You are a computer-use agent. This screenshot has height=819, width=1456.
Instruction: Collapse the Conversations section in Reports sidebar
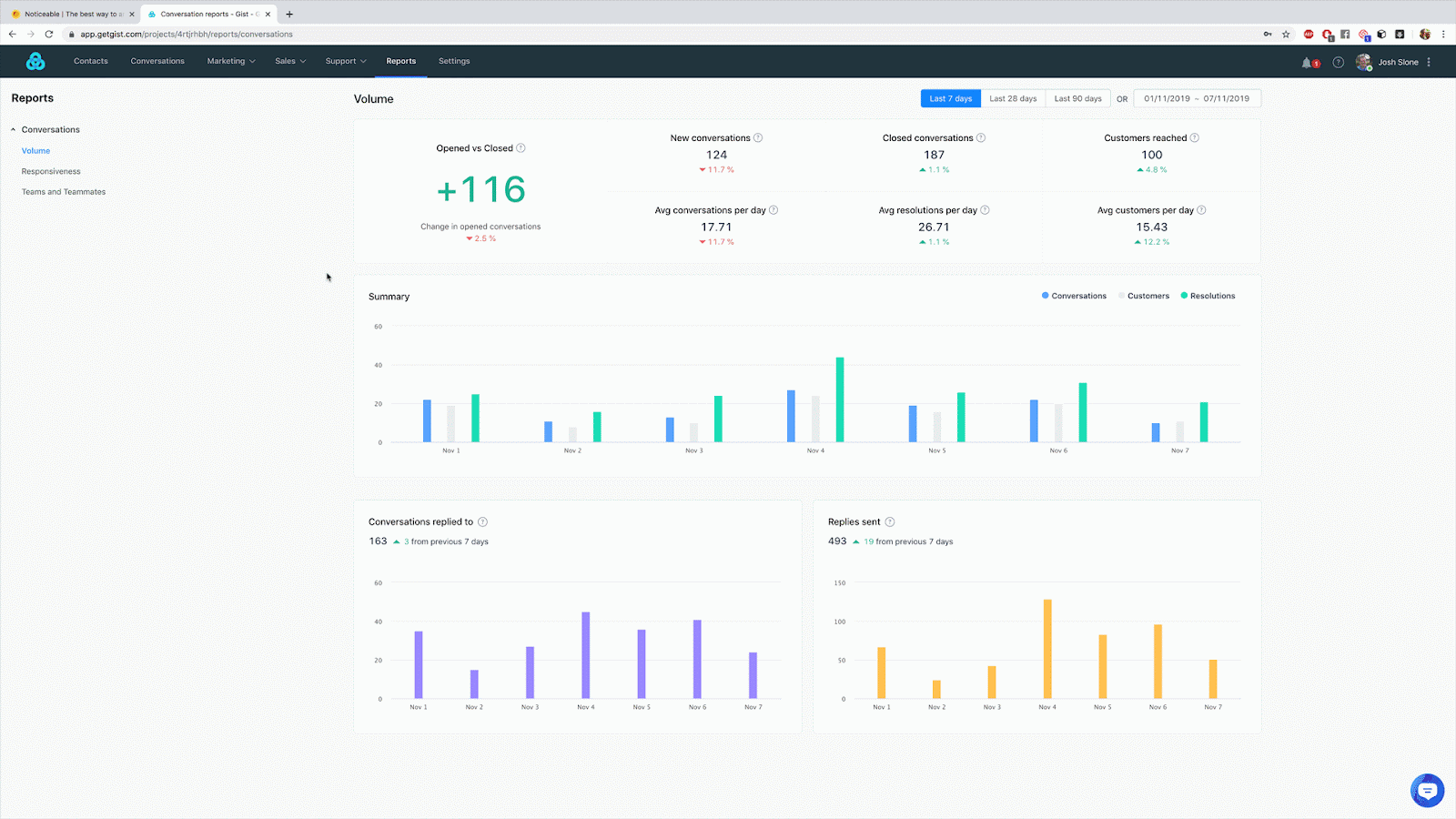pyautogui.click(x=13, y=130)
